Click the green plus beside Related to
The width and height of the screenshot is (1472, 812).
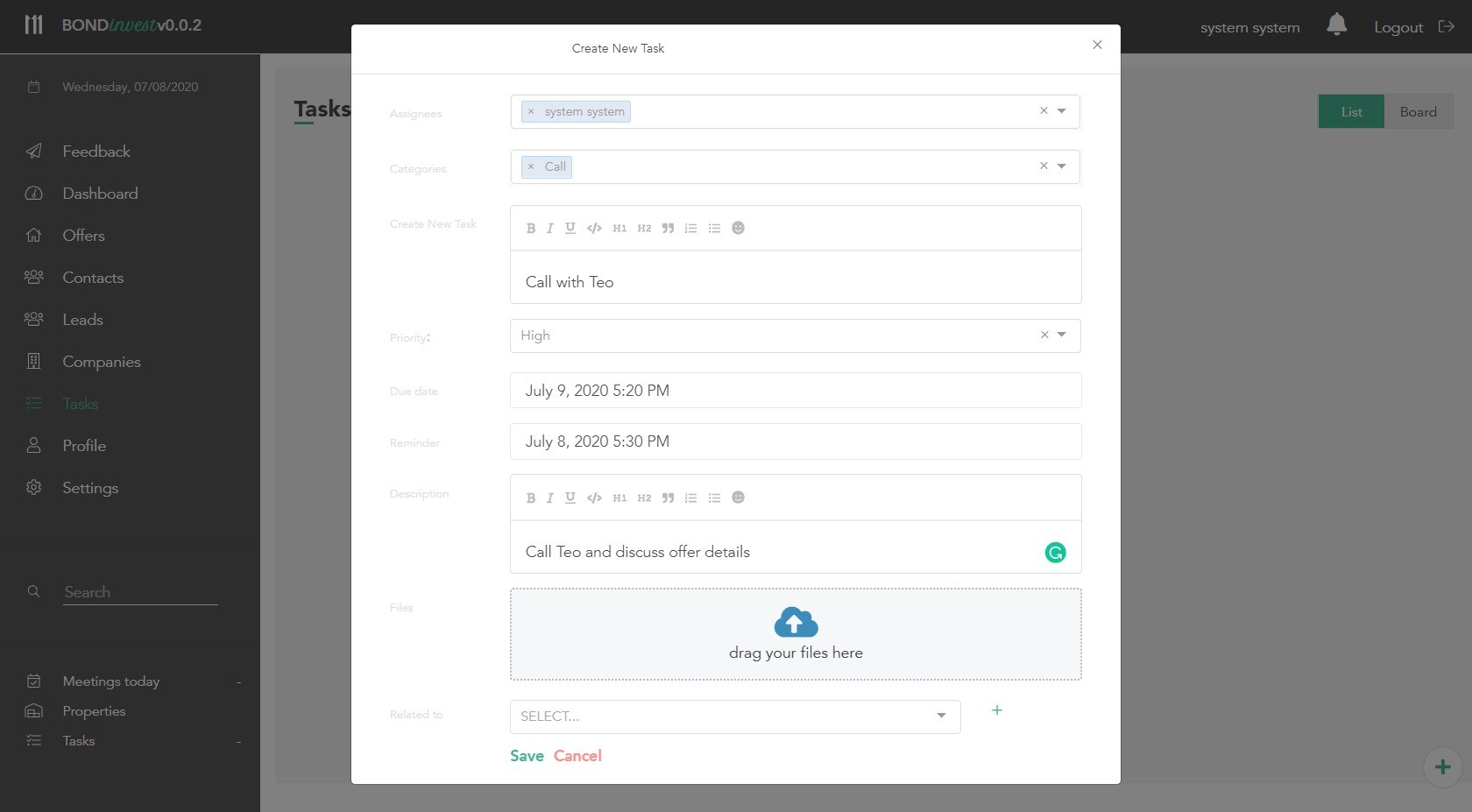[x=996, y=710]
